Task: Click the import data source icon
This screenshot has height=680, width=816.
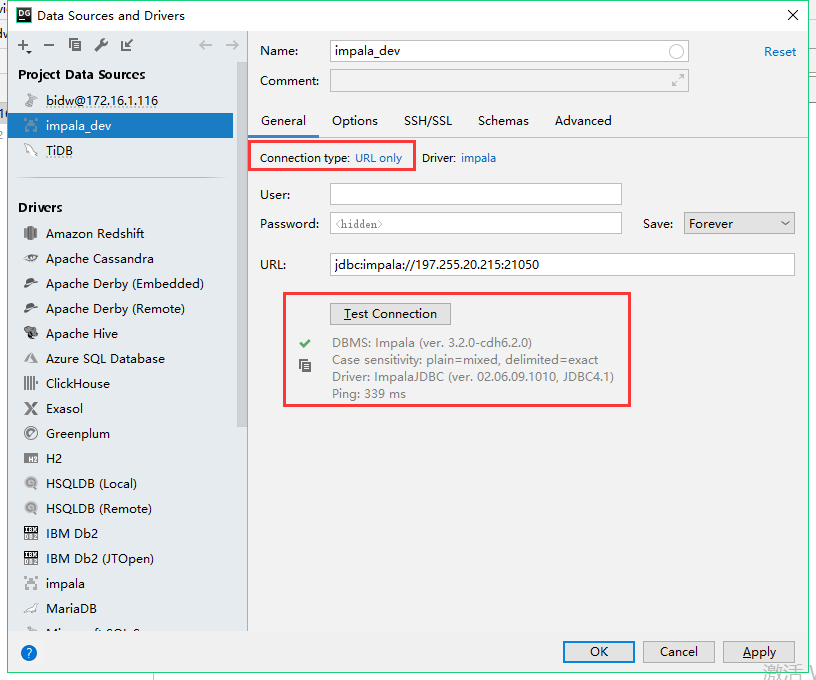Action: [x=125, y=45]
